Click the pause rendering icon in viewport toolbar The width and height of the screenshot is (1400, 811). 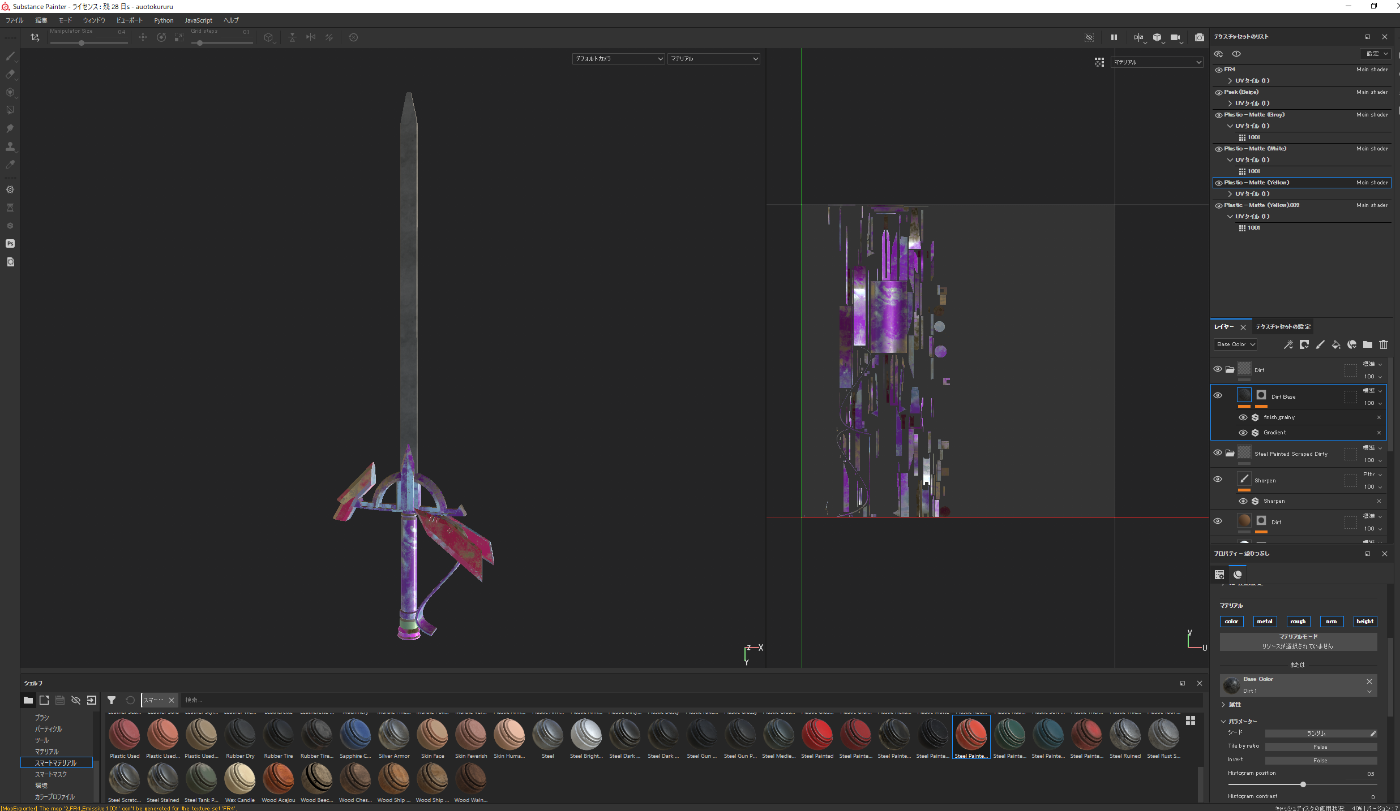[1114, 37]
